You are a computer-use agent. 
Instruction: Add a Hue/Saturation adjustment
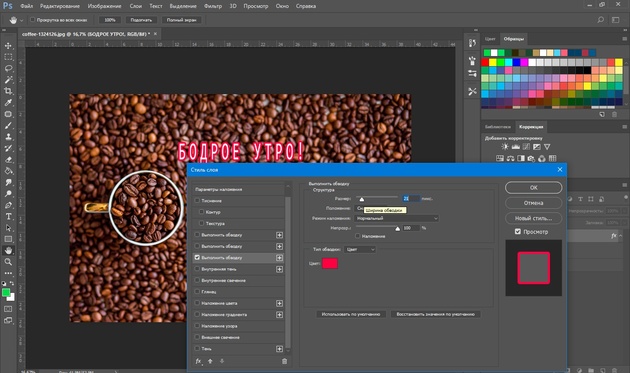(x=499, y=158)
